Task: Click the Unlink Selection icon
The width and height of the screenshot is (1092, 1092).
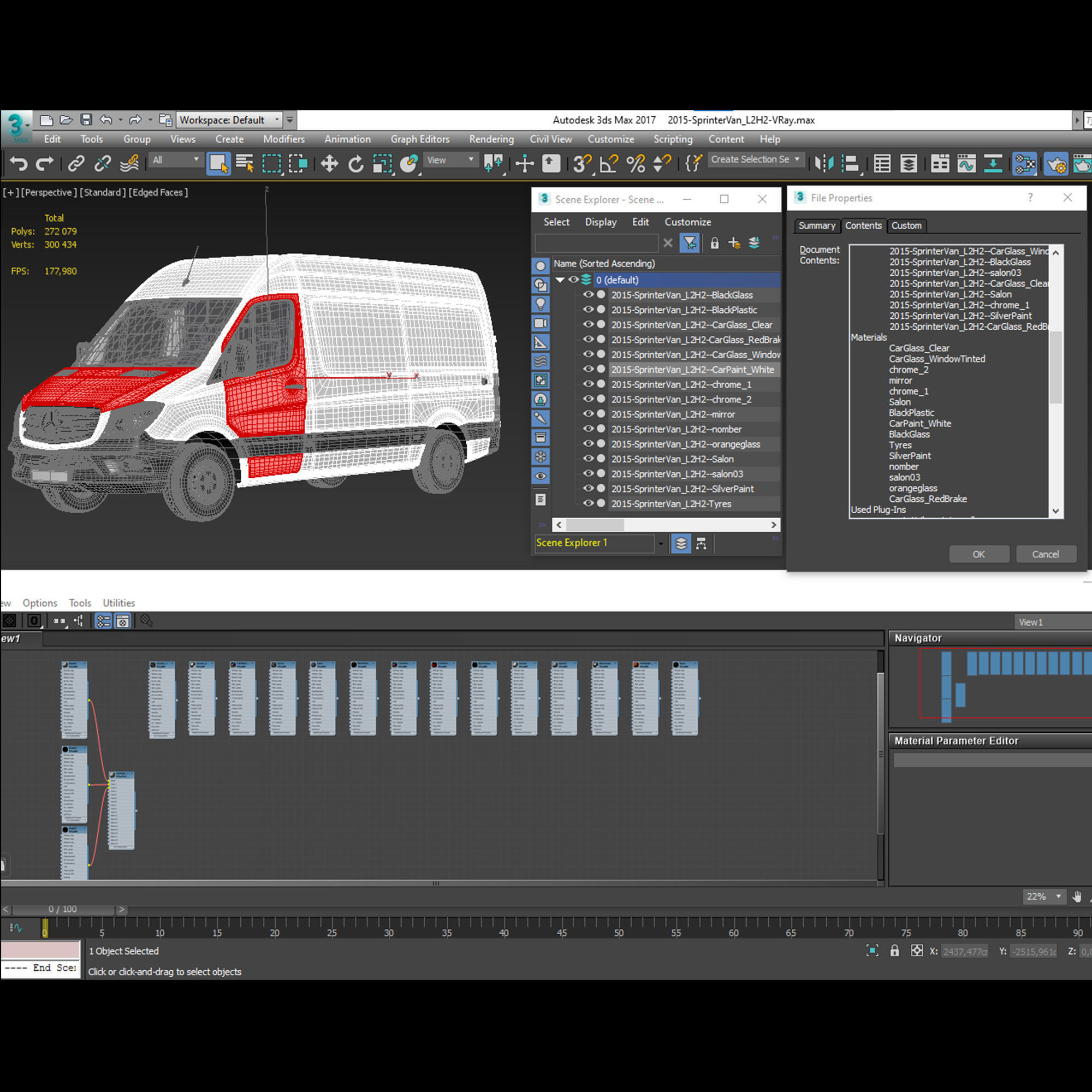Action: (x=102, y=164)
